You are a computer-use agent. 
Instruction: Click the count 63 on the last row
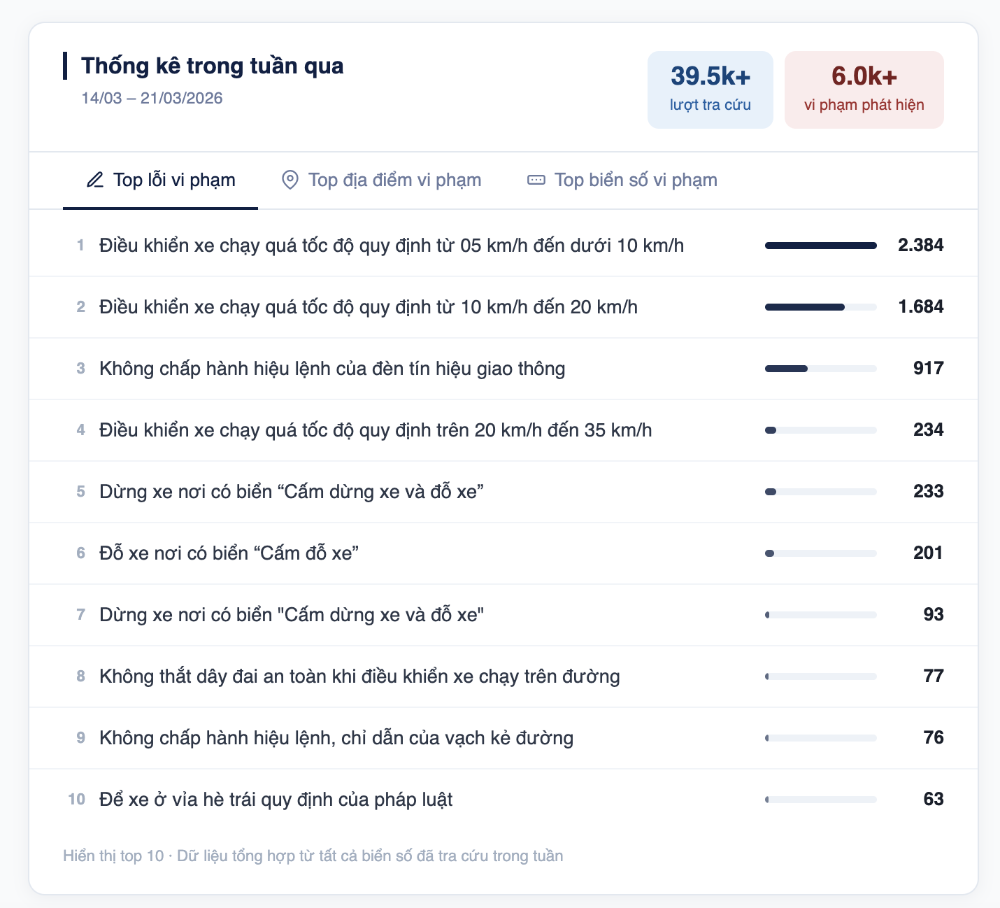point(933,799)
